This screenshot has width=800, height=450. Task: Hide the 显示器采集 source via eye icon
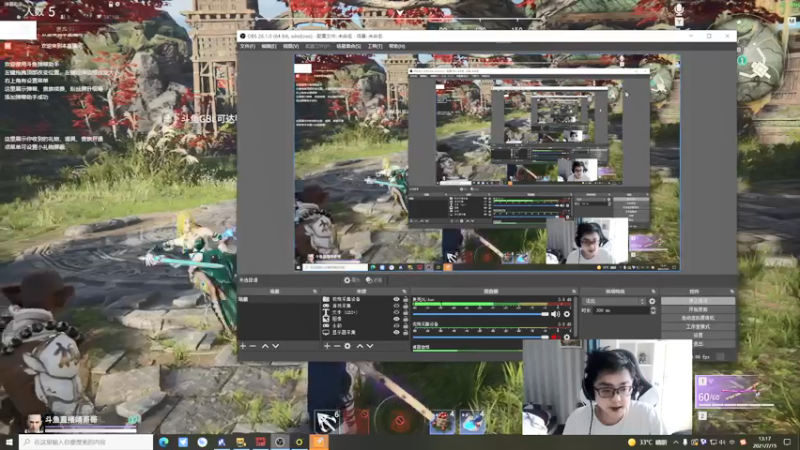(396, 332)
